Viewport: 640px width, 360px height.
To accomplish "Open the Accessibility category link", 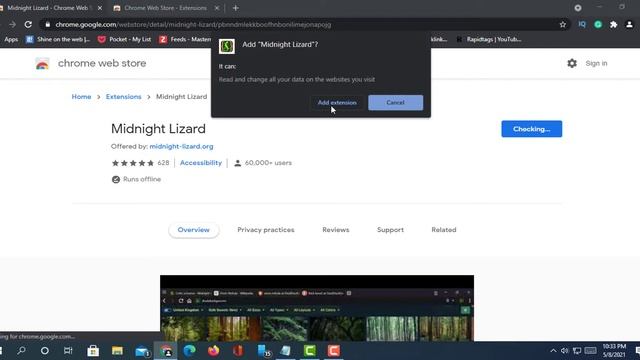I will click(201, 163).
